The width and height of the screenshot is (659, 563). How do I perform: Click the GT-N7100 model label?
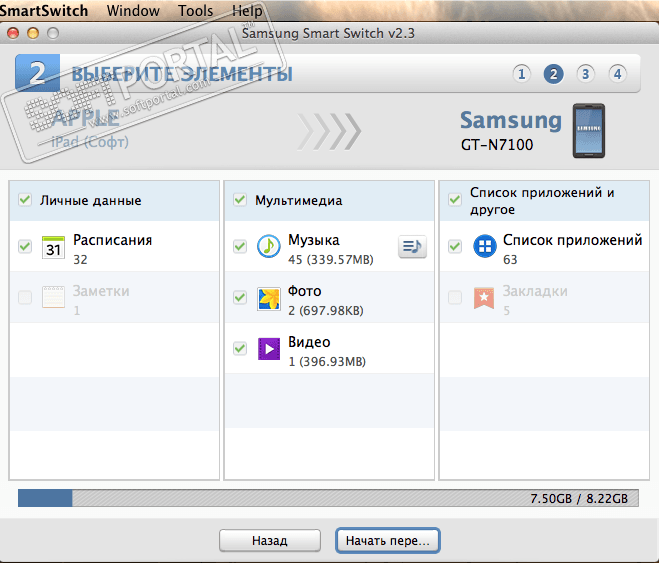[x=497, y=145]
